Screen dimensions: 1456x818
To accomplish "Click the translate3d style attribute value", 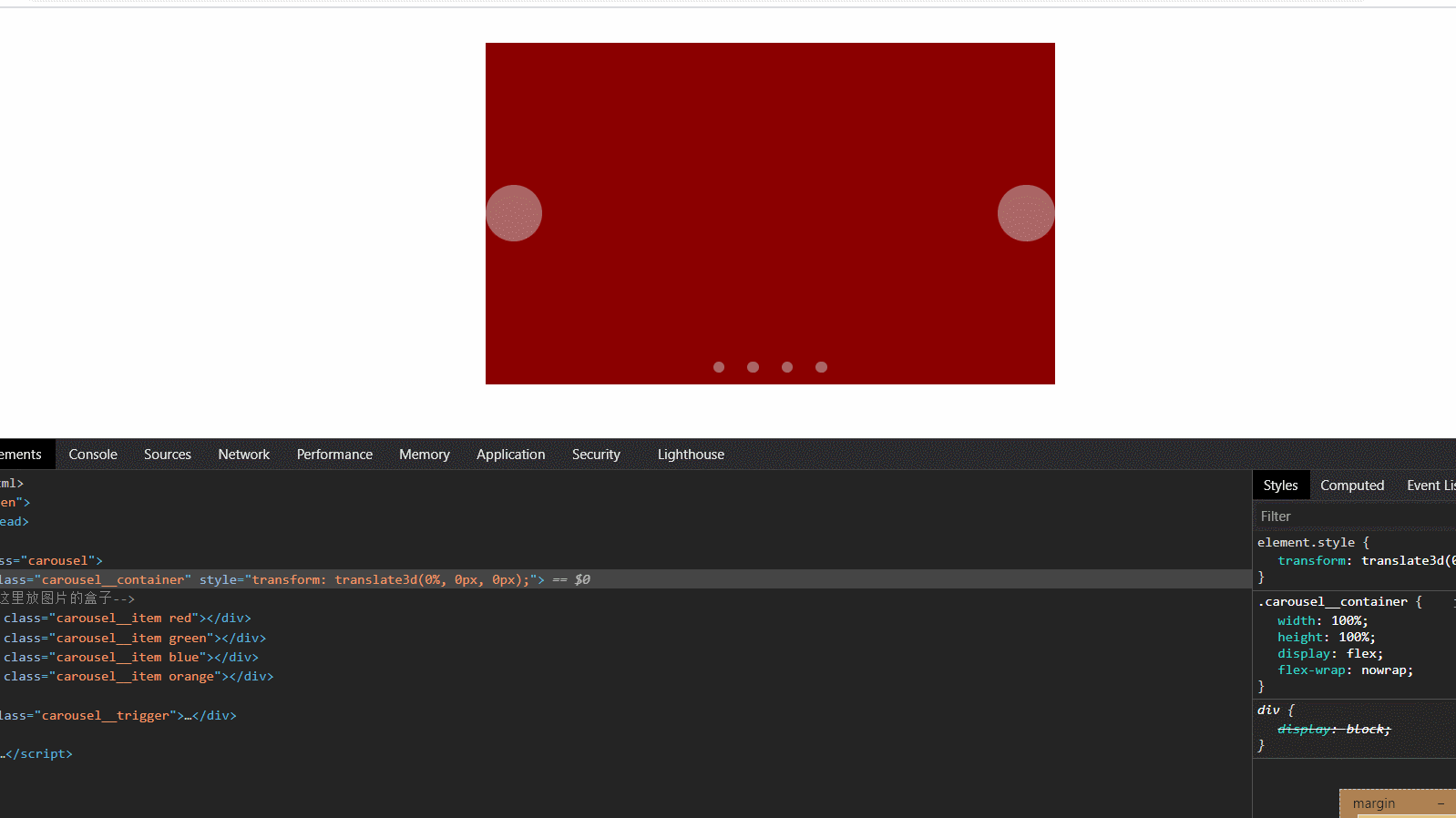I will [389, 579].
